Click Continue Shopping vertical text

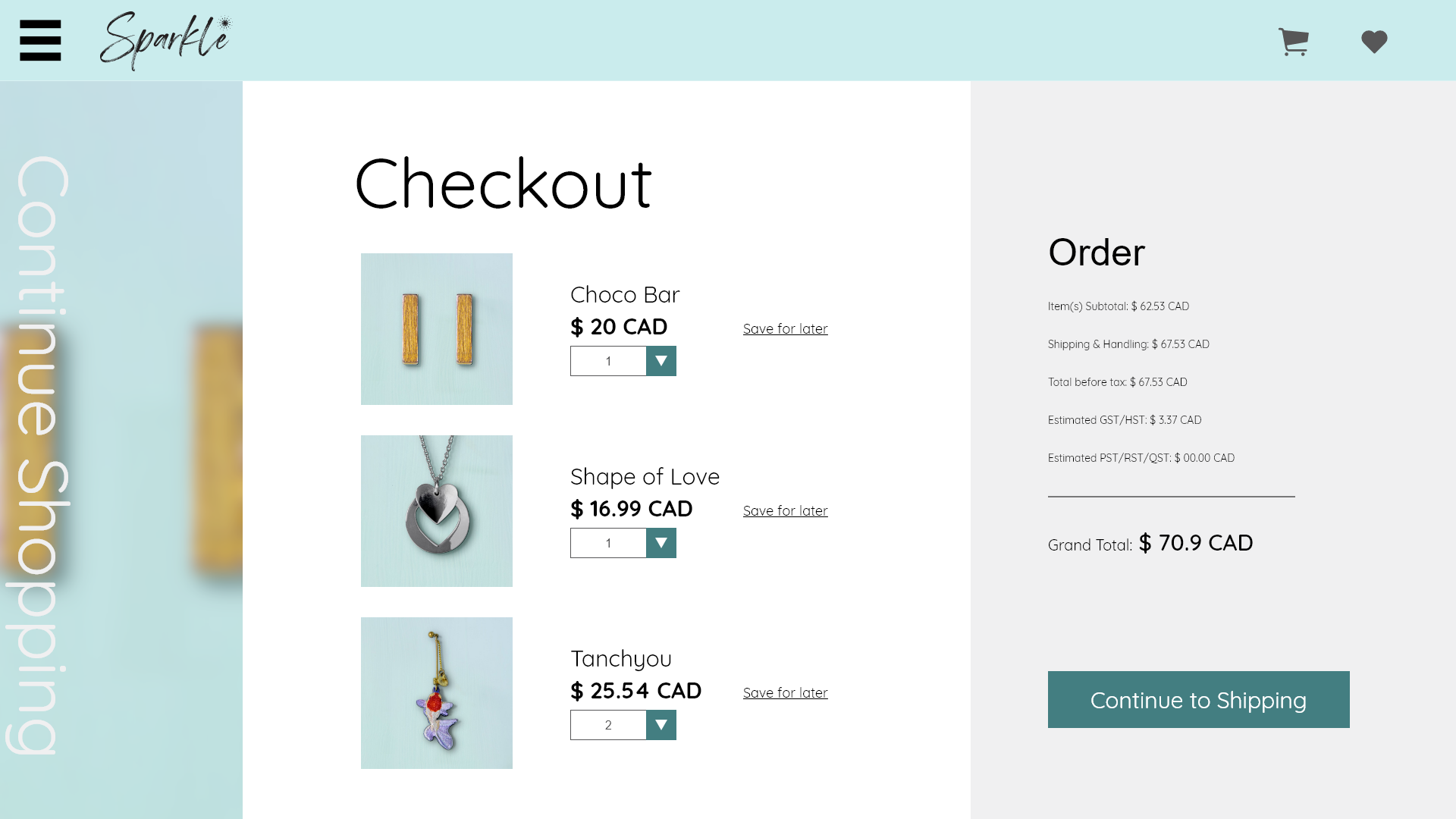click(38, 455)
